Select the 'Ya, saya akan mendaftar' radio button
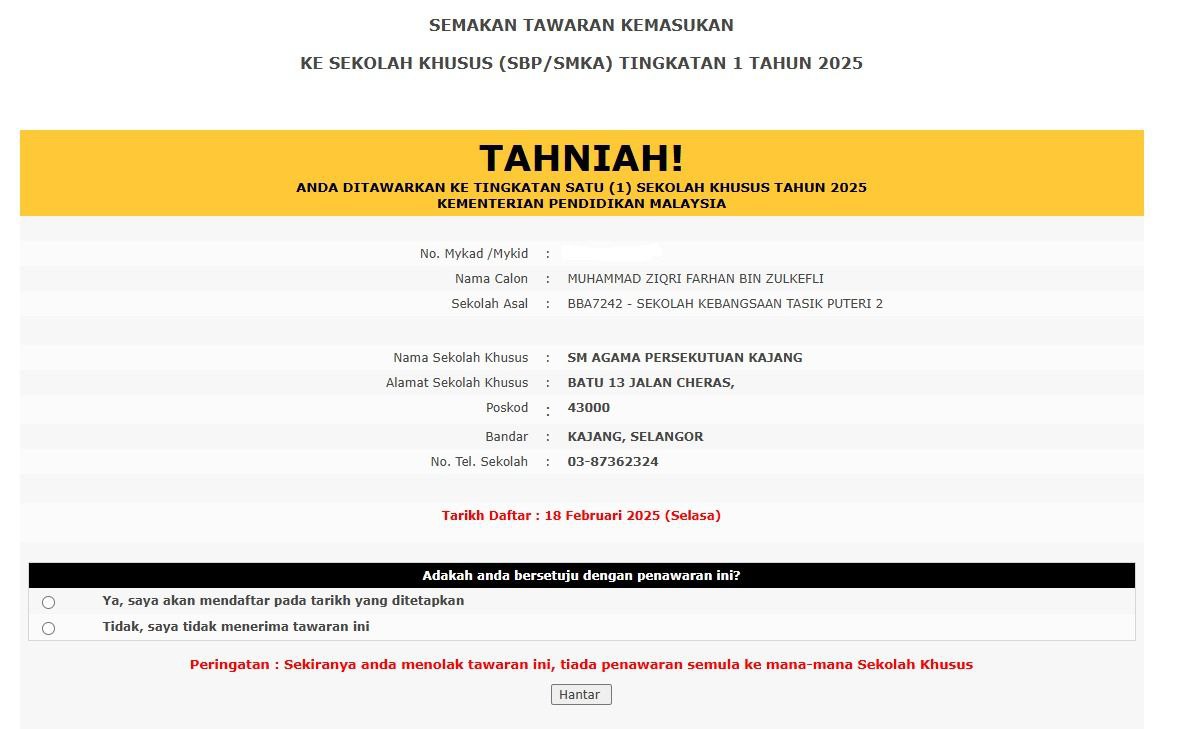1177x729 pixels. [49, 602]
